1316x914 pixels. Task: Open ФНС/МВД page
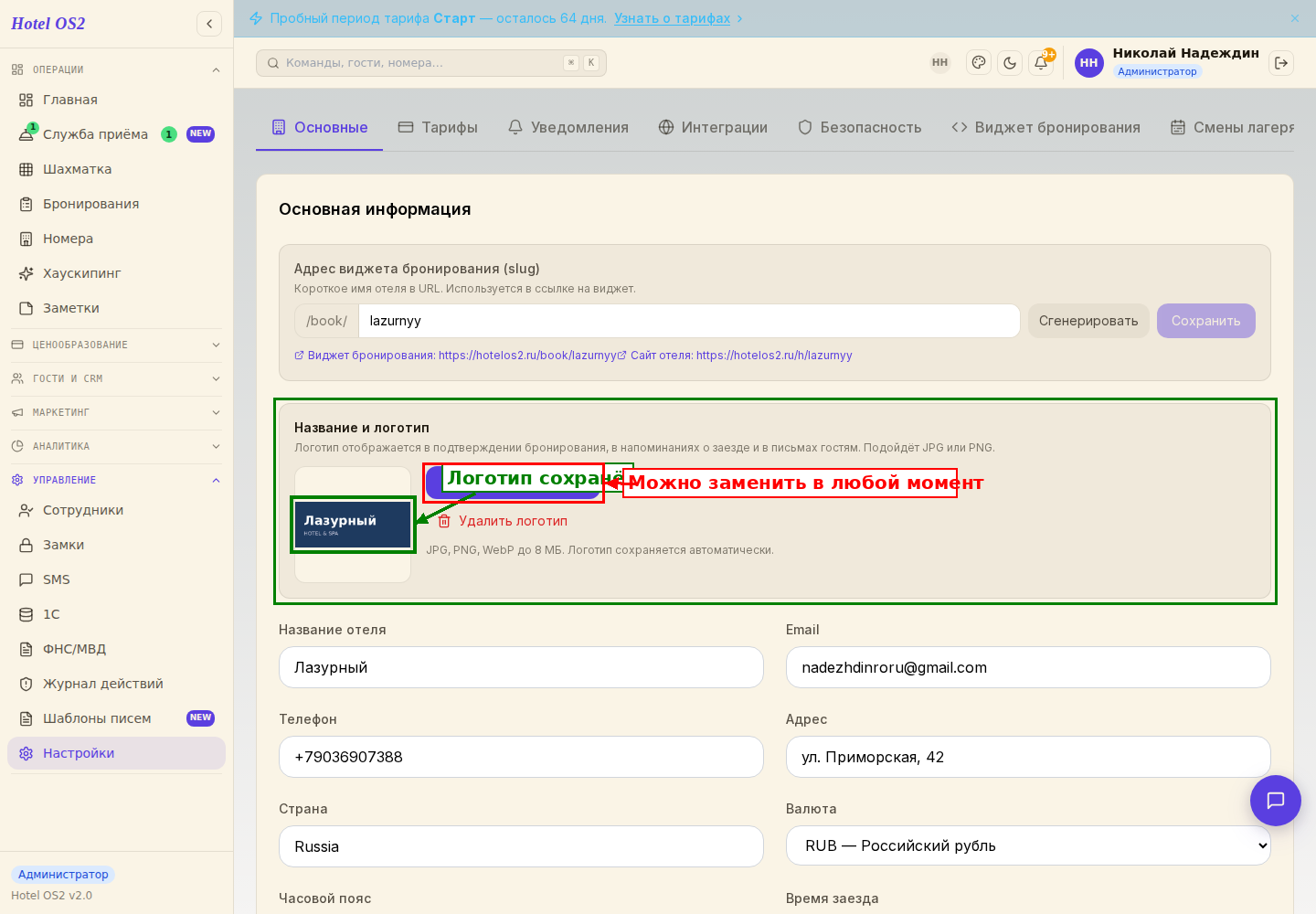tap(116, 649)
